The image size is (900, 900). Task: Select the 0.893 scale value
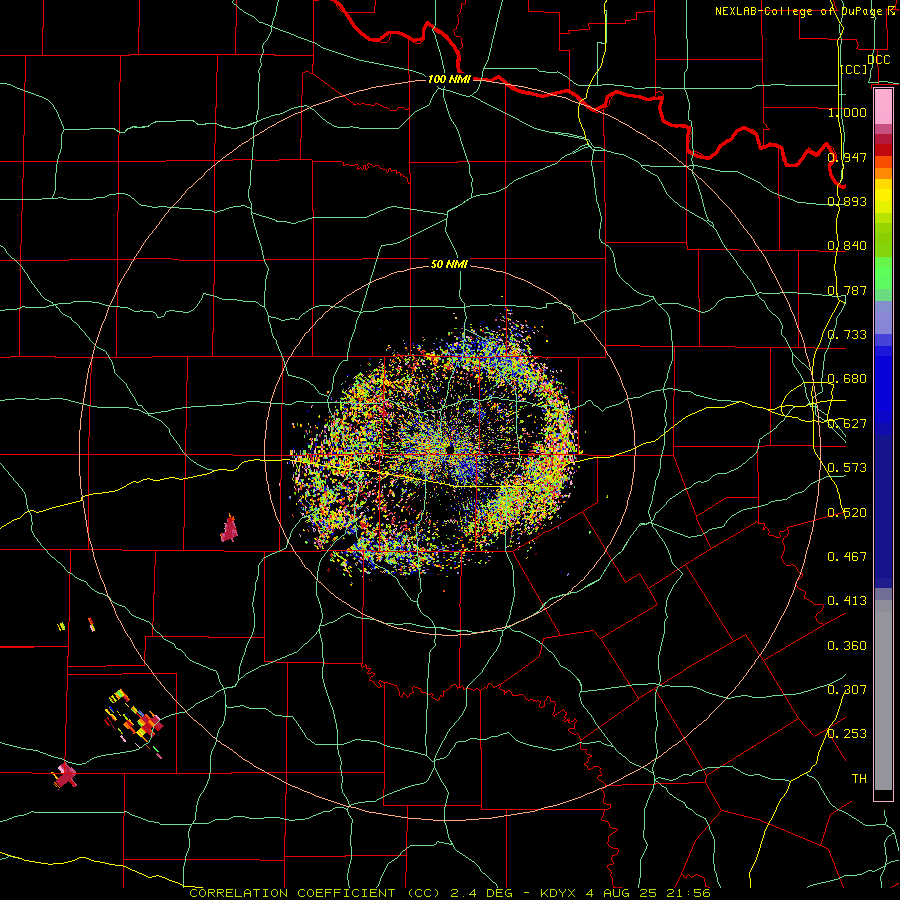847,201
